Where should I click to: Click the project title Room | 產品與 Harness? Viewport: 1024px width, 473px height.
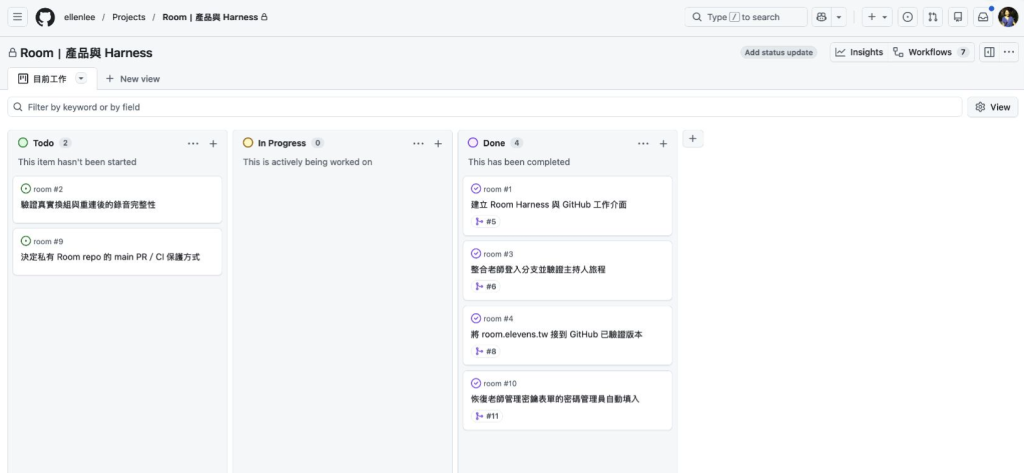pyautogui.click(x=86, y=53)
